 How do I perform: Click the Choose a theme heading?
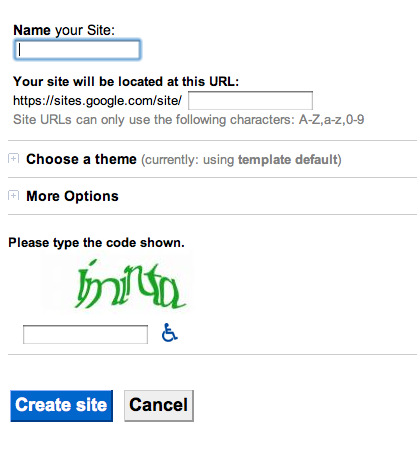pyautogui.click(x=81, y=159)
